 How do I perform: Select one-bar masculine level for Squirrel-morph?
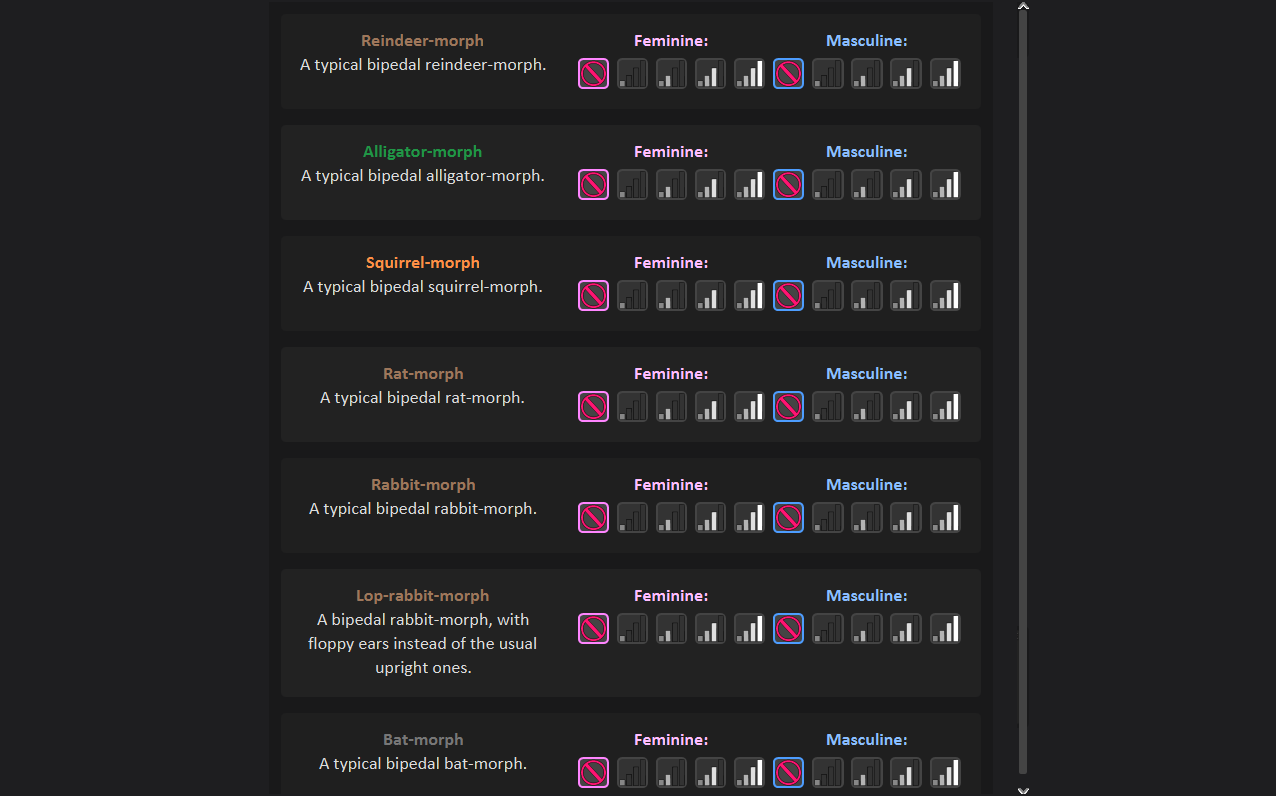[x=827, y=296]
